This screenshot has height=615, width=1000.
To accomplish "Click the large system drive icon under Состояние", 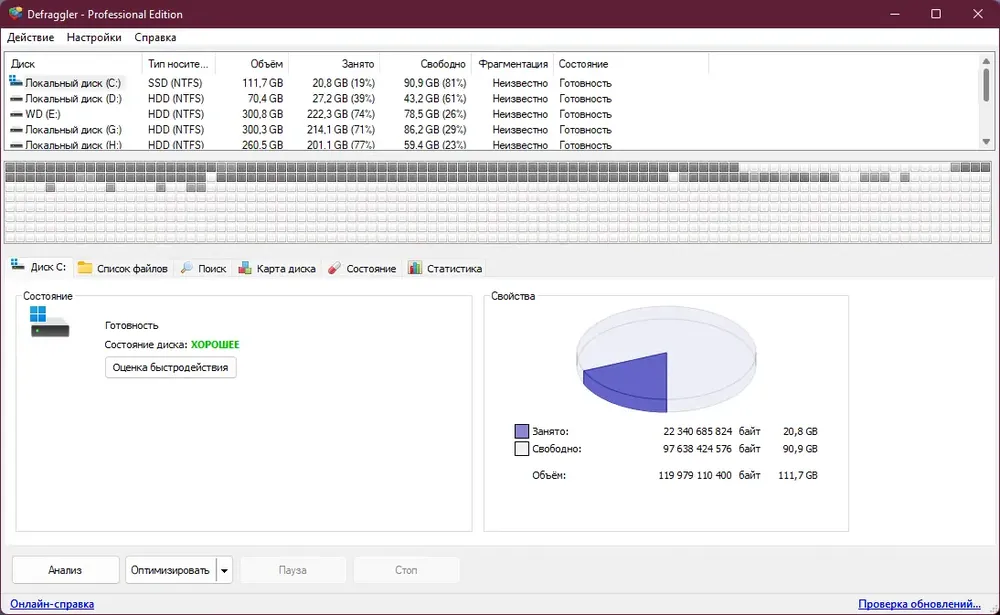I will (x=49, y=322).
